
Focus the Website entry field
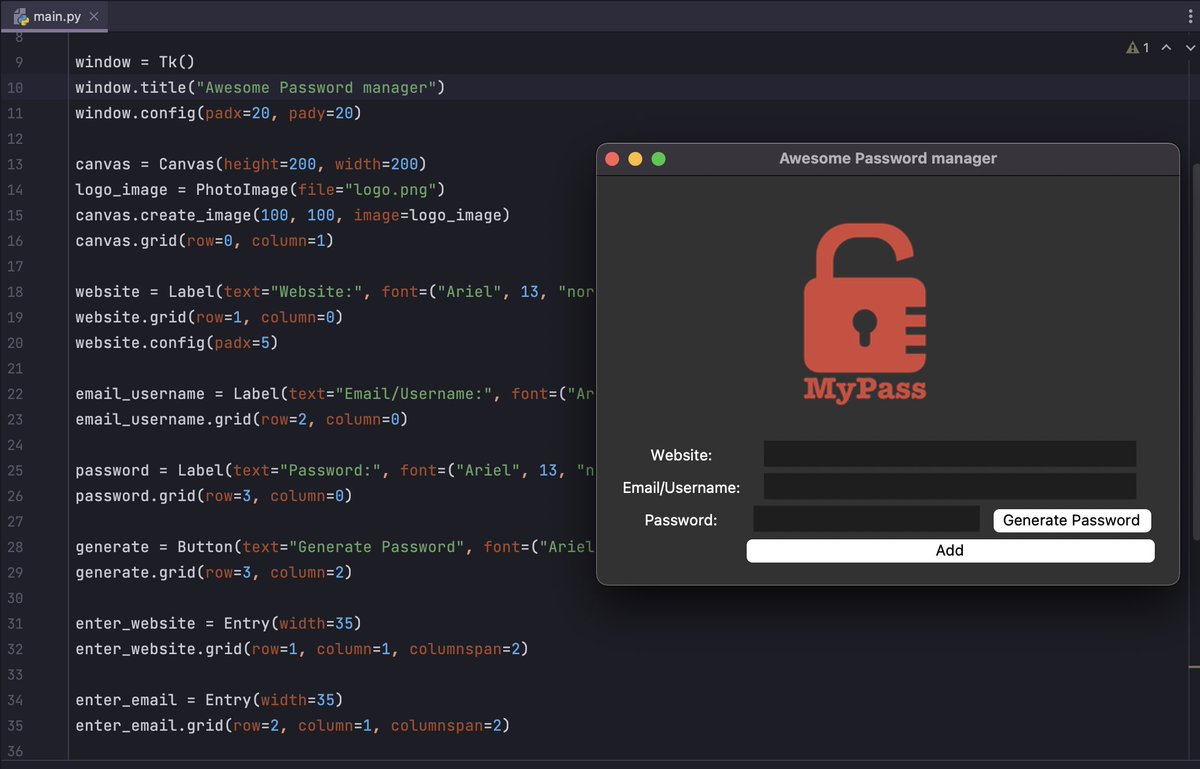[949, 454]
